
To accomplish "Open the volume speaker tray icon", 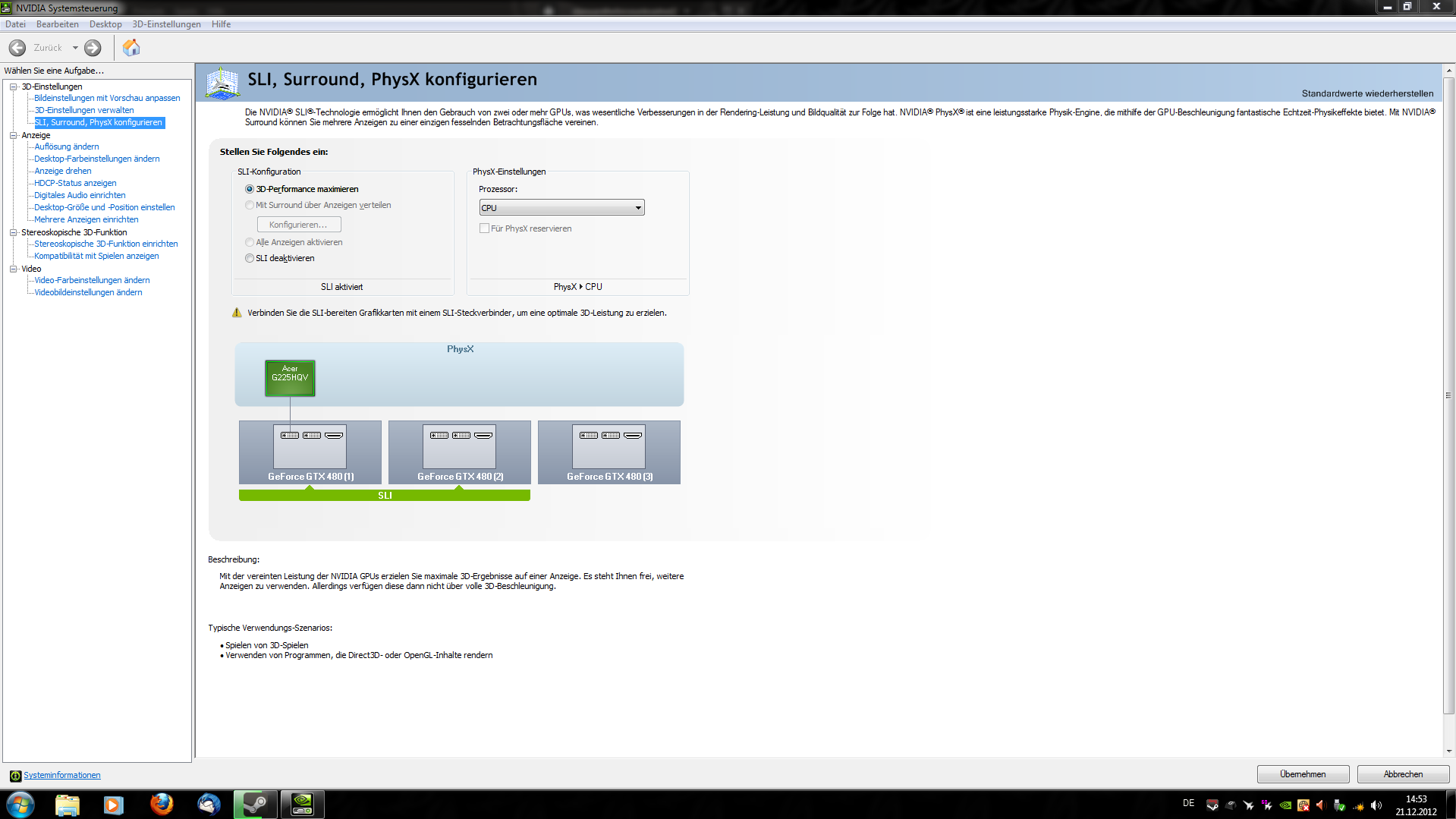I will point(1376,805).
